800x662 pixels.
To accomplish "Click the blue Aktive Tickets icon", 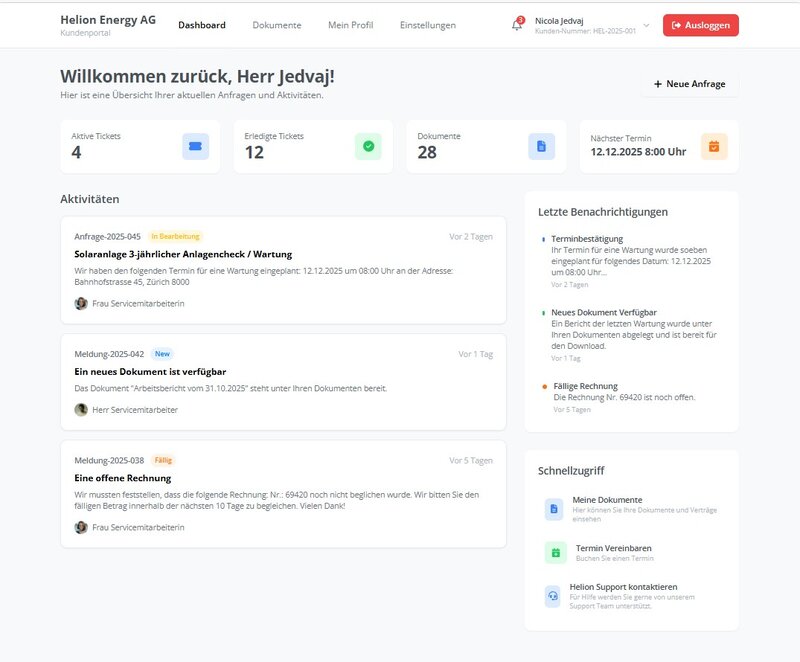I will click(196, 147).
